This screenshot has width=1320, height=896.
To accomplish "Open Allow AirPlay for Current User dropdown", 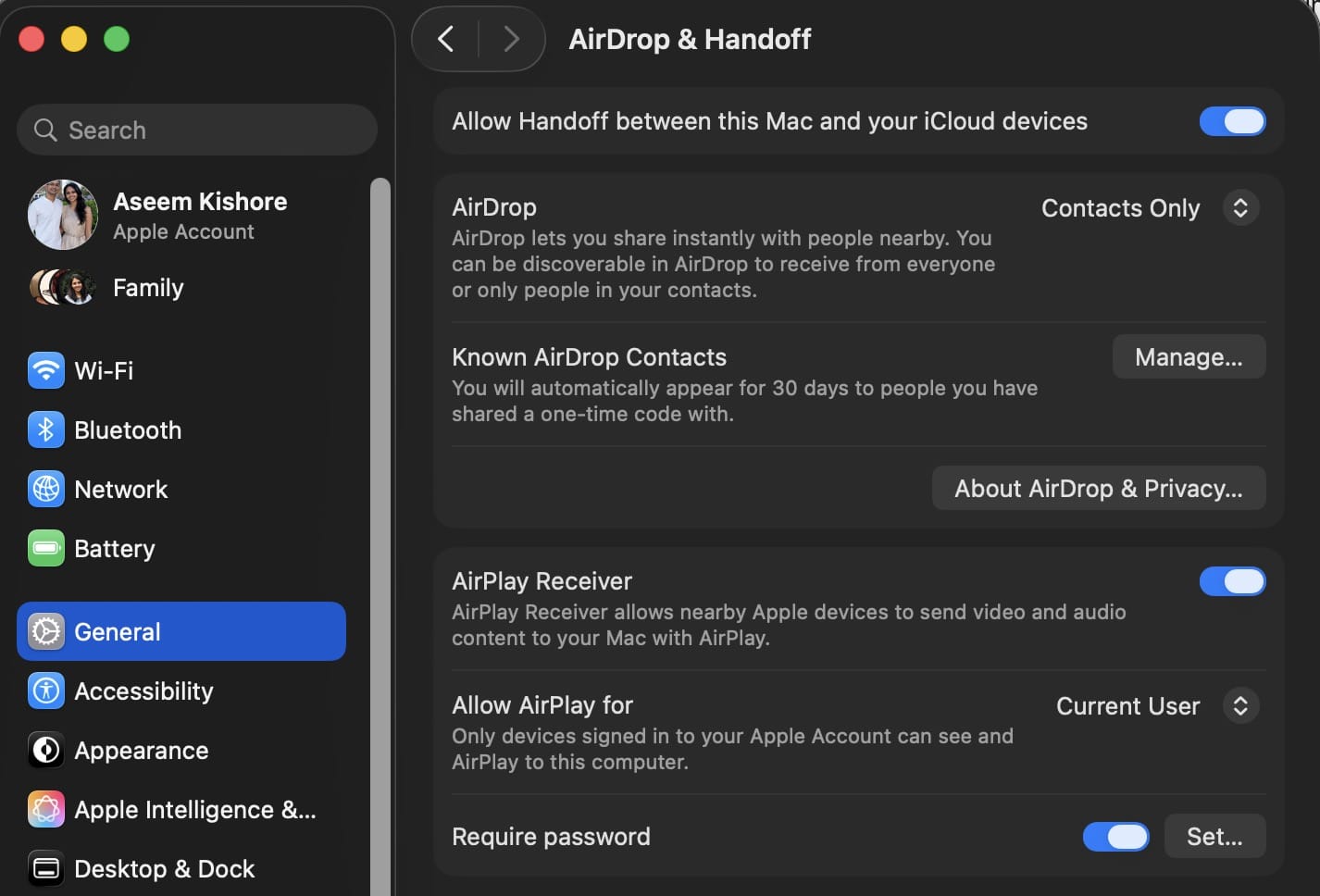I will coord(1240,706).
